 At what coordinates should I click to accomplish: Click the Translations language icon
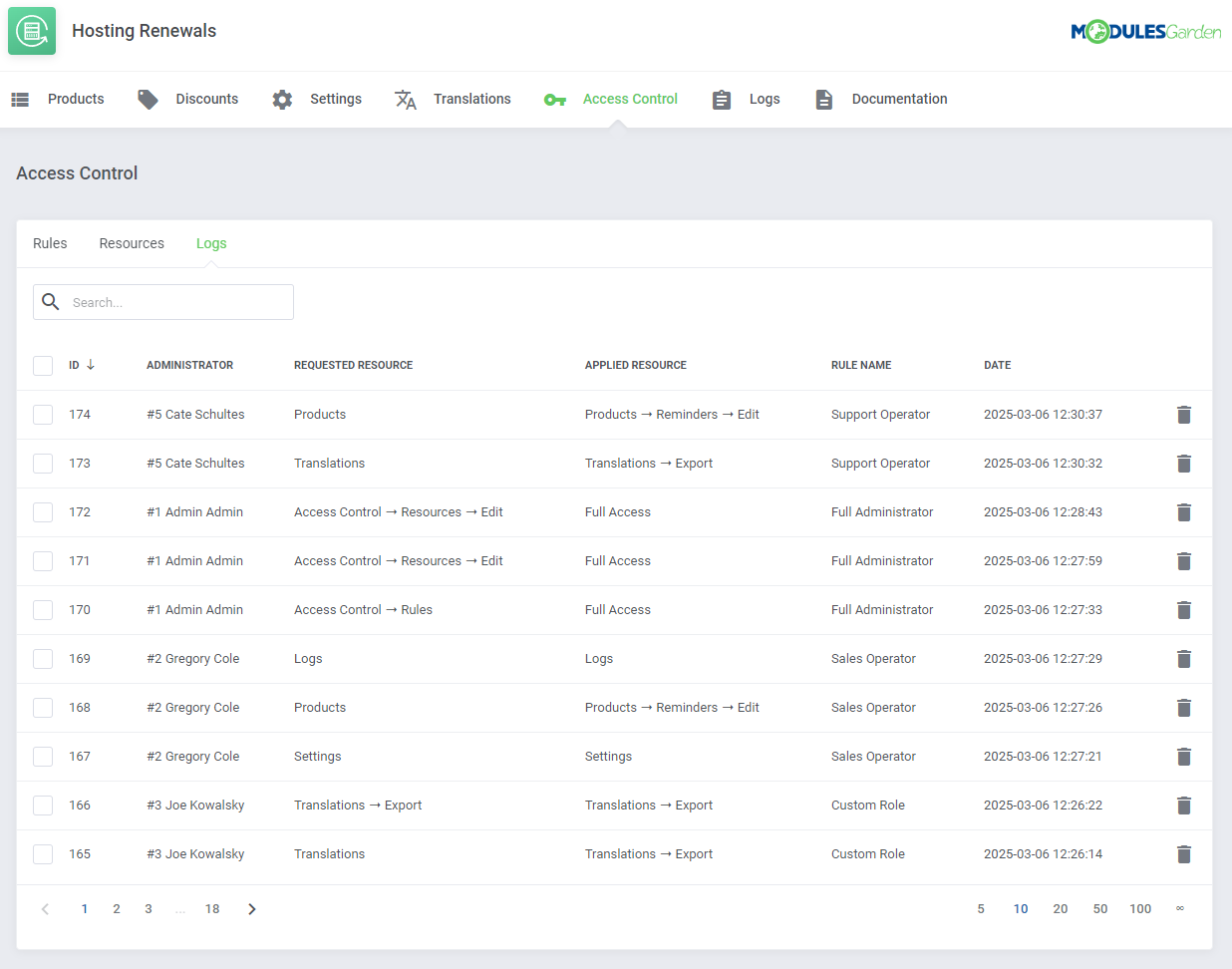[406, 100]
